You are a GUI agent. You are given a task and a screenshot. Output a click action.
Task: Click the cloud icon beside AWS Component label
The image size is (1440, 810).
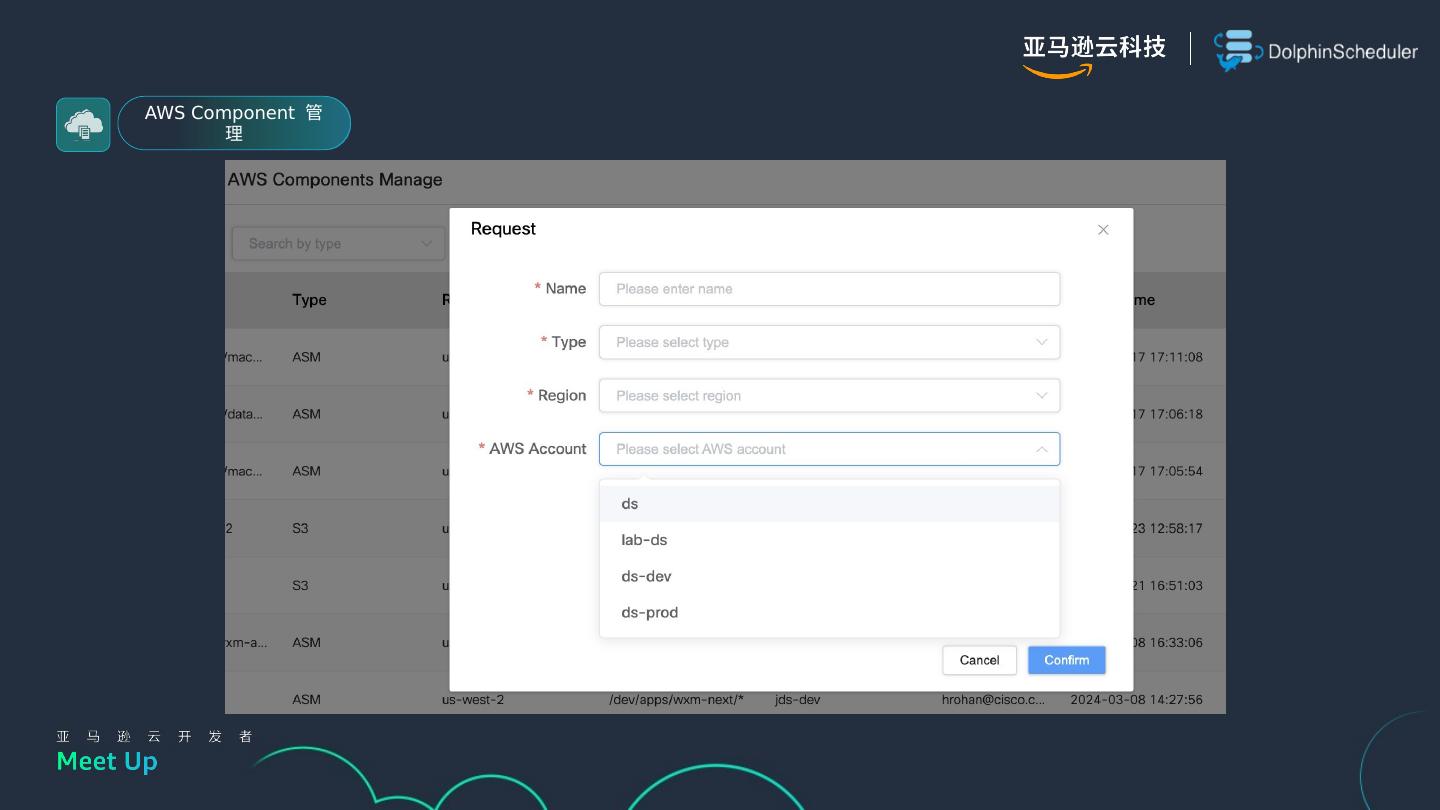click(x=83, y=124)
